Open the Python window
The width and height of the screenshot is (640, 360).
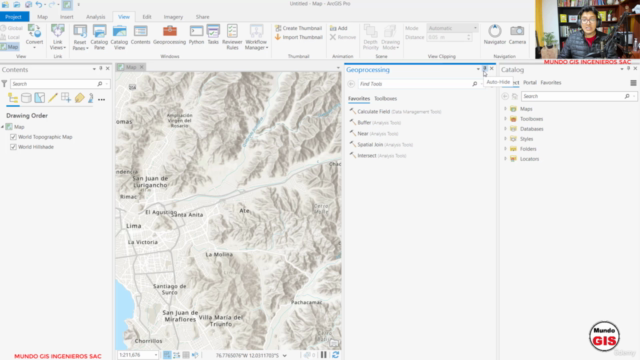point(196,35)
